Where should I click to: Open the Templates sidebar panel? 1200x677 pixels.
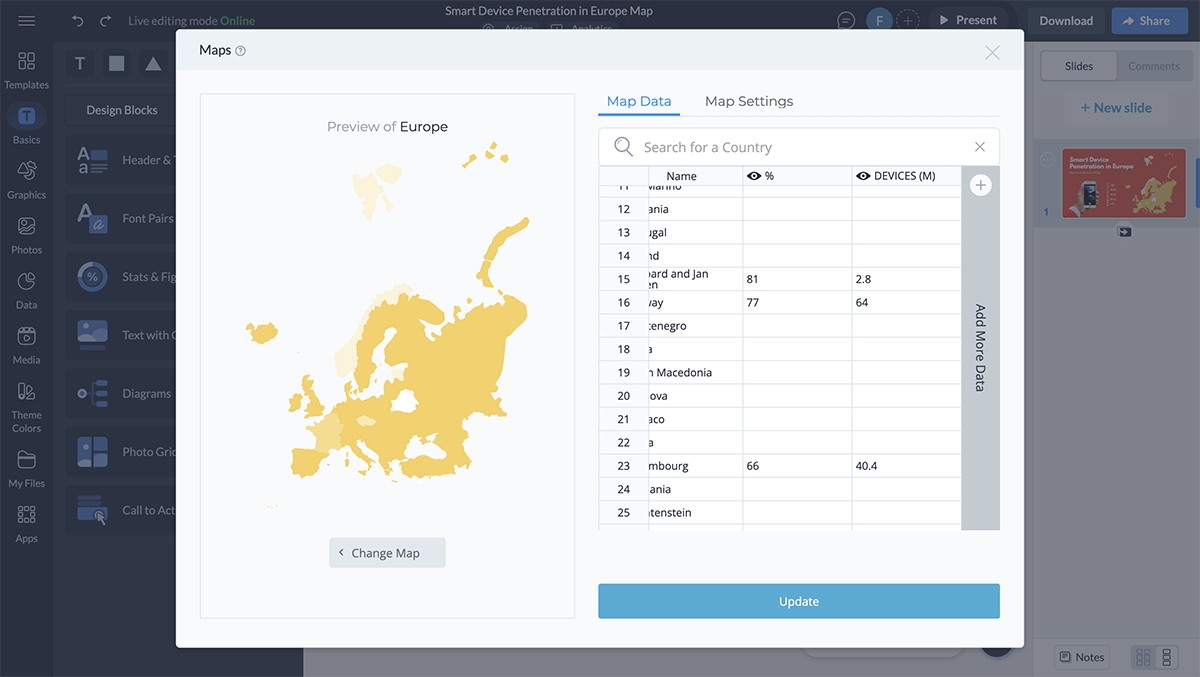(27, 70)
